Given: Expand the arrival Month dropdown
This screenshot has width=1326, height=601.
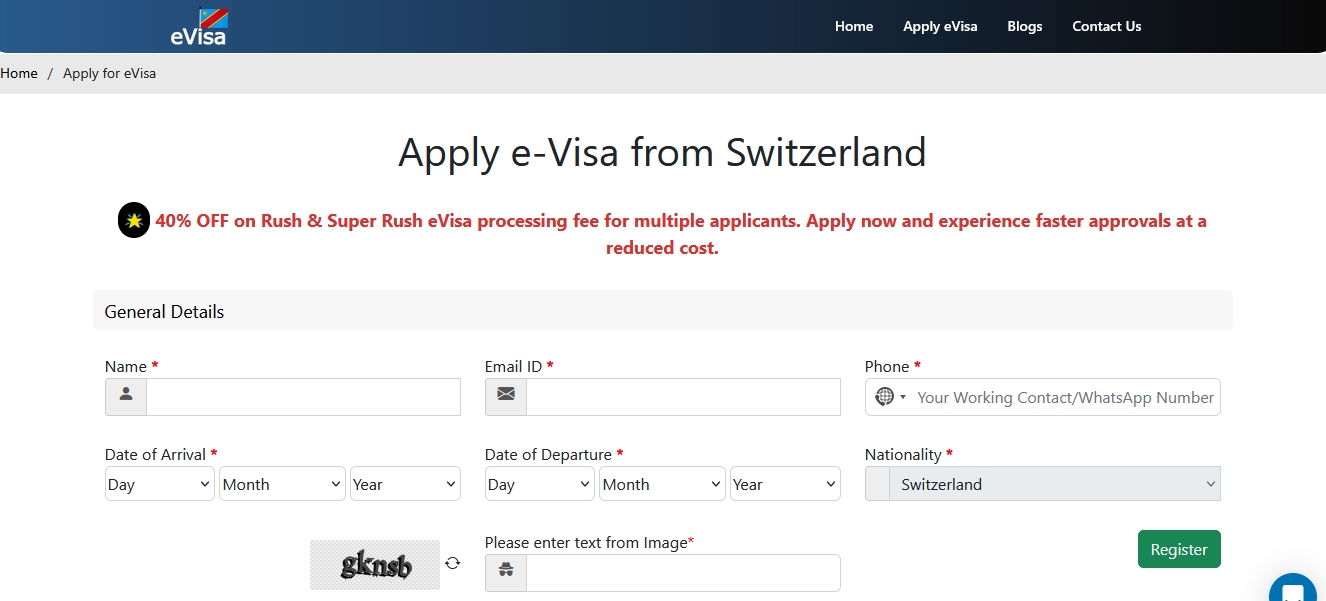Looking at the screenshot, I should click(282, 484).
